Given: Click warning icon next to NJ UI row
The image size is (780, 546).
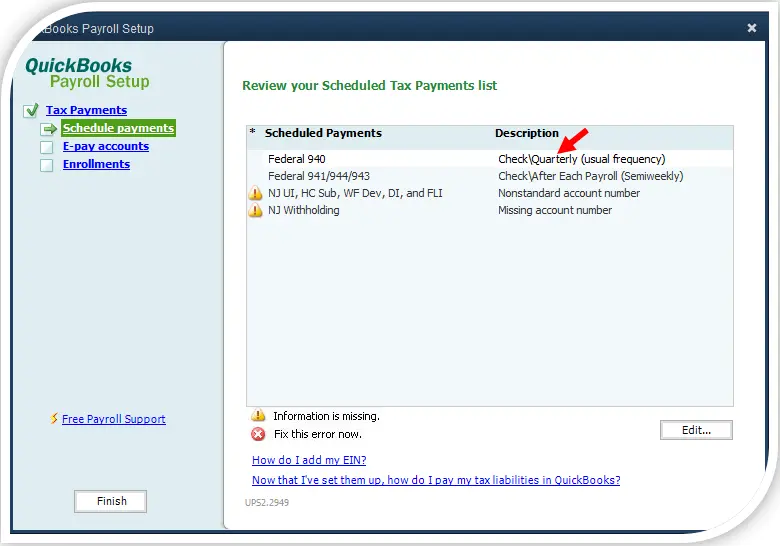Looking at the screenshot, I should (x=255, y=194).
